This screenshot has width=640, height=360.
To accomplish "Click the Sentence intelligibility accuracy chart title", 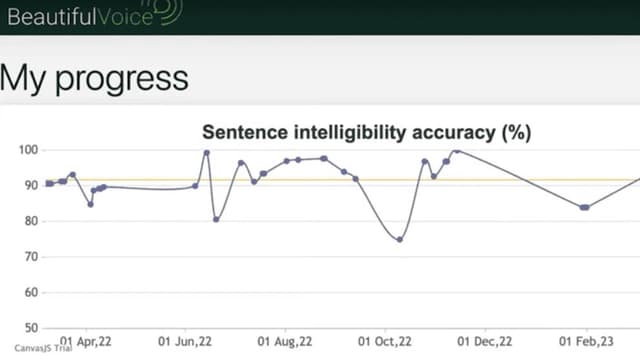I will click(x=367, y=132).
